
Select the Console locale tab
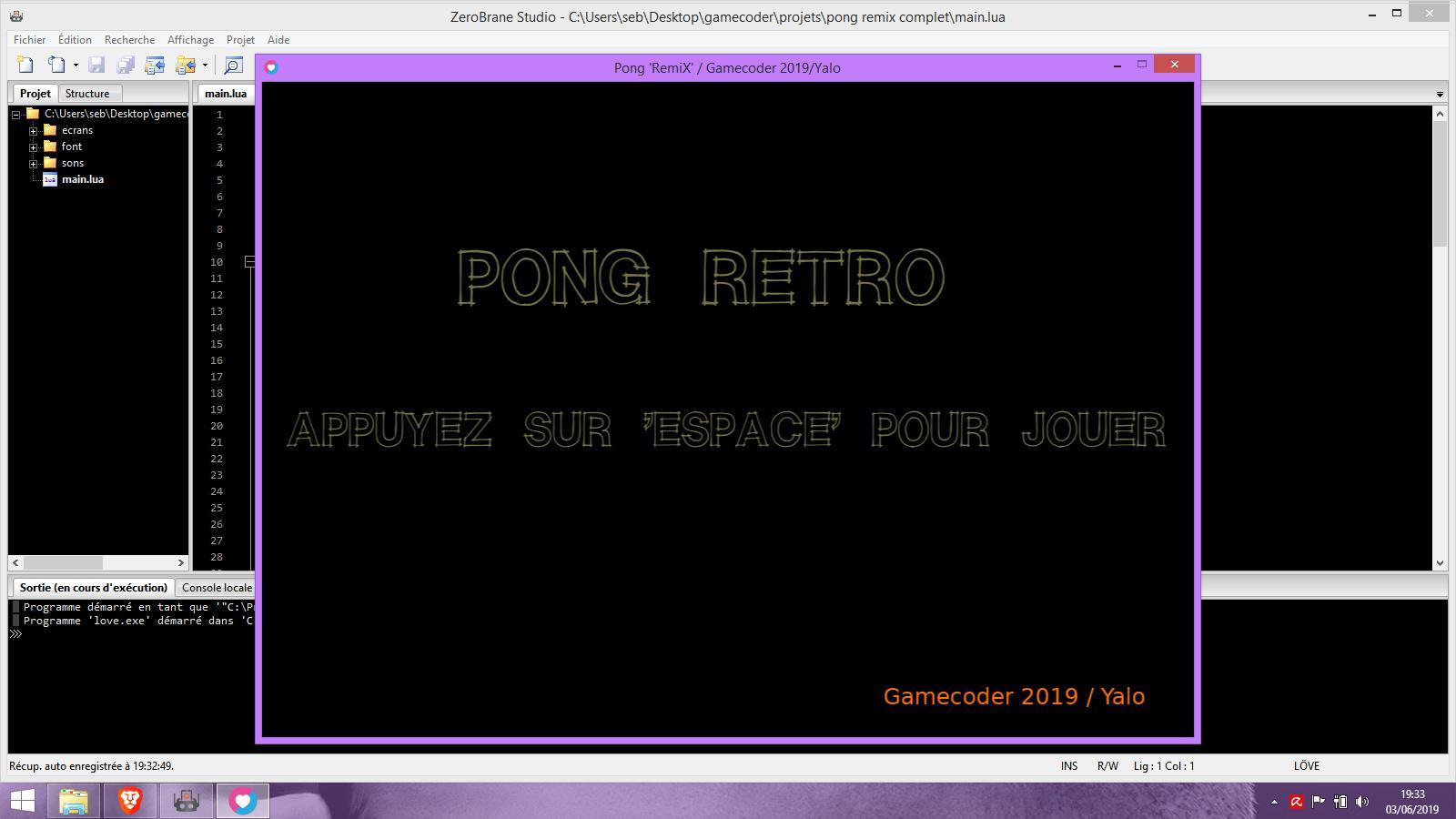[217, 588]
